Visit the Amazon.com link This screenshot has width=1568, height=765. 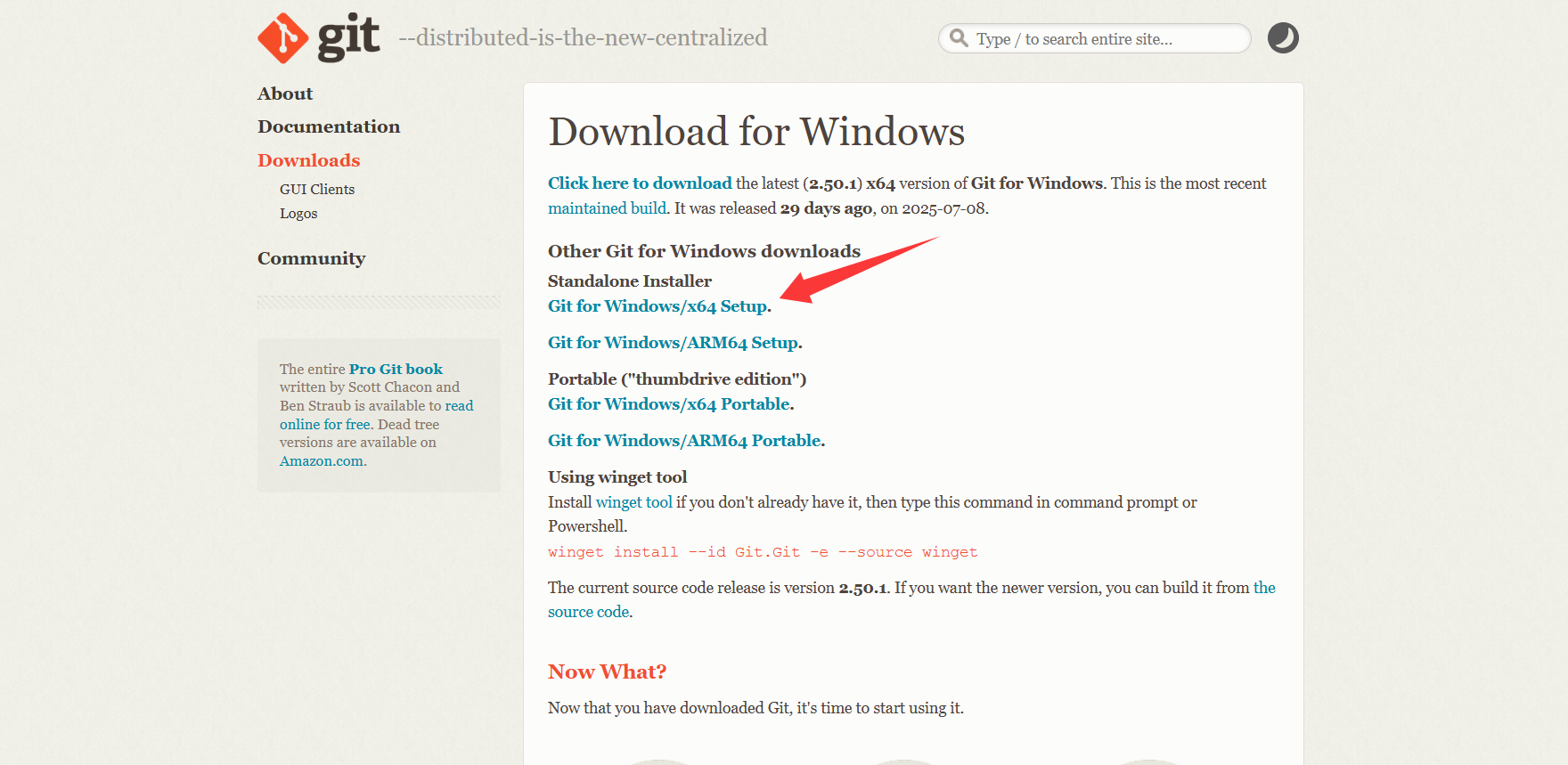point(322,460)
